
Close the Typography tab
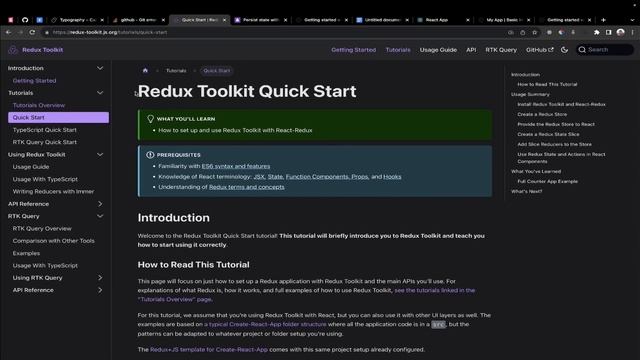tap(102, 20)
